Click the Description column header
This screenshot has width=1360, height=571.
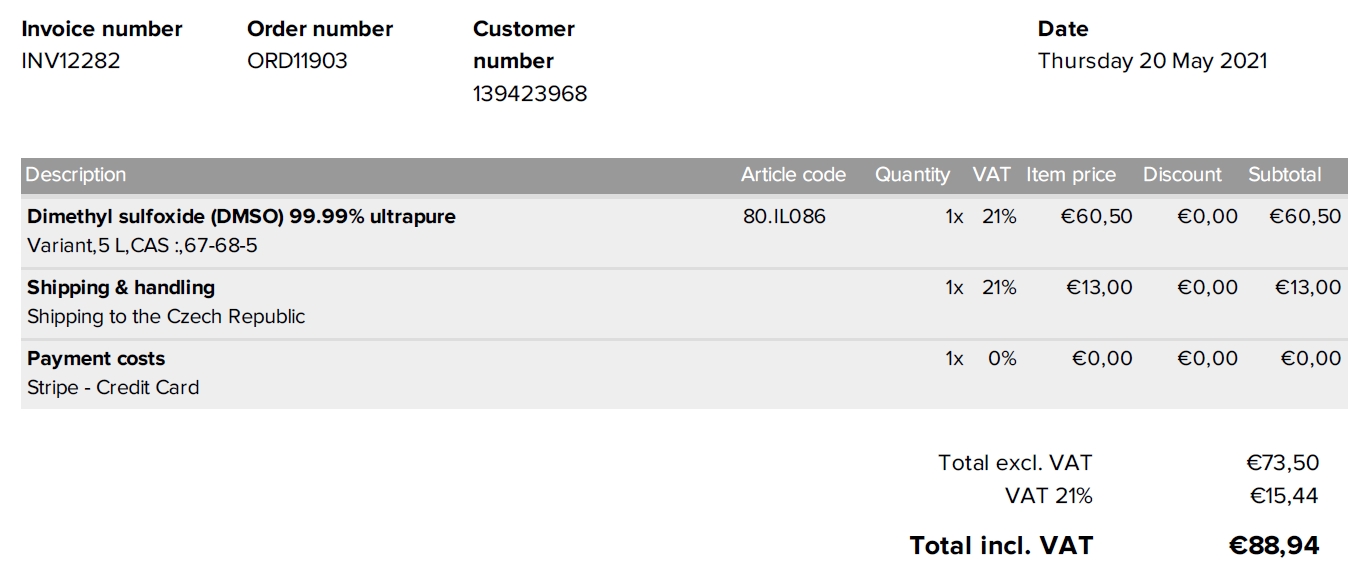76,175
